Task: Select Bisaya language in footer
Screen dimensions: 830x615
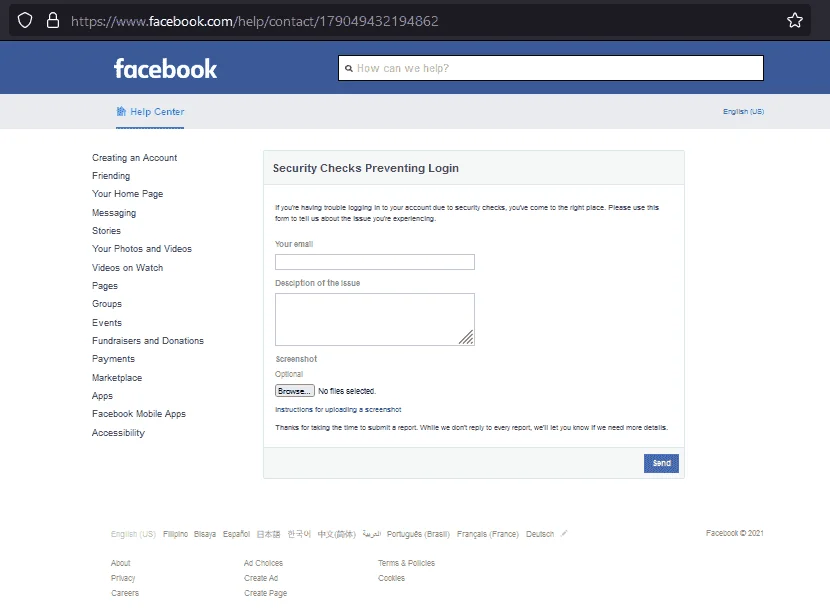Action: click(205, 534)
